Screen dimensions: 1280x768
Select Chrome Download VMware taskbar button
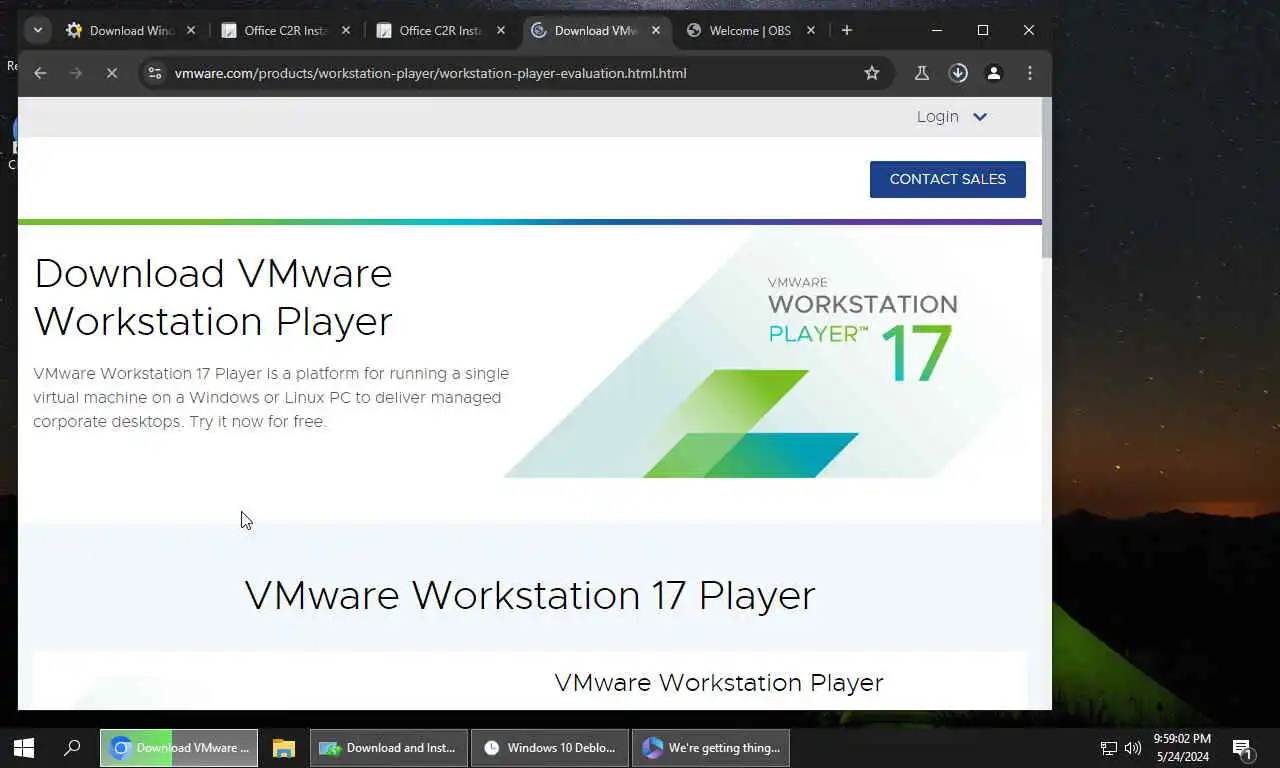[x=179, y=748]
